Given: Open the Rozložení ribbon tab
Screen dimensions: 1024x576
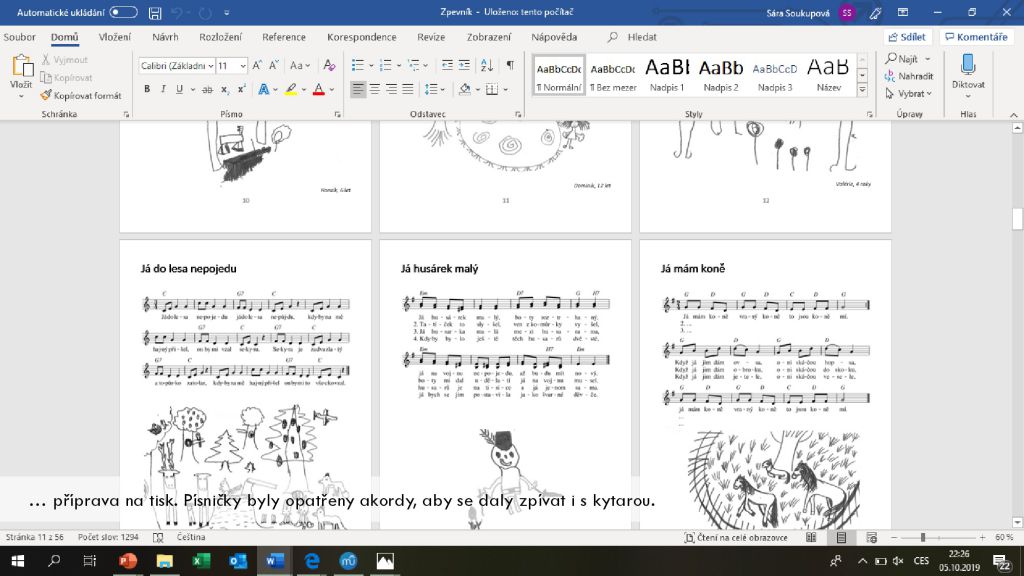Looking at the screenshot, I should (220, 37).
